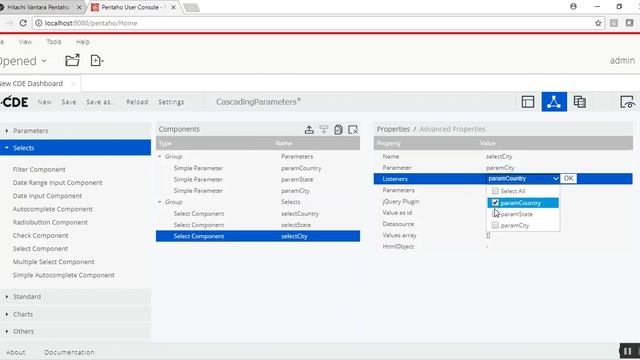Open the About link
The height and width of the screenshot is (360, 640).
pyautogui.click(x=16, y=352)
